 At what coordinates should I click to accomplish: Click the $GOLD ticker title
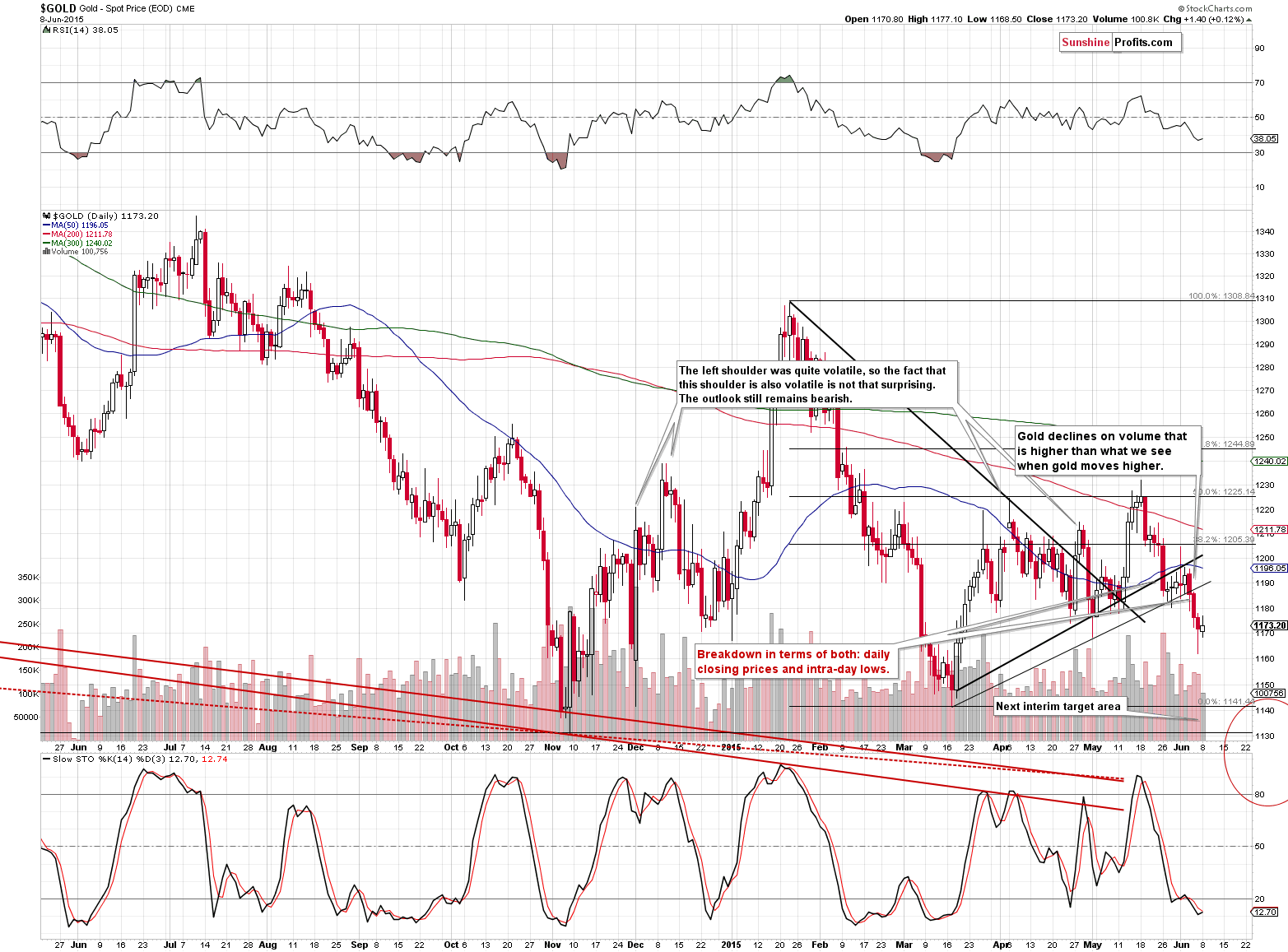coord(58,8)
